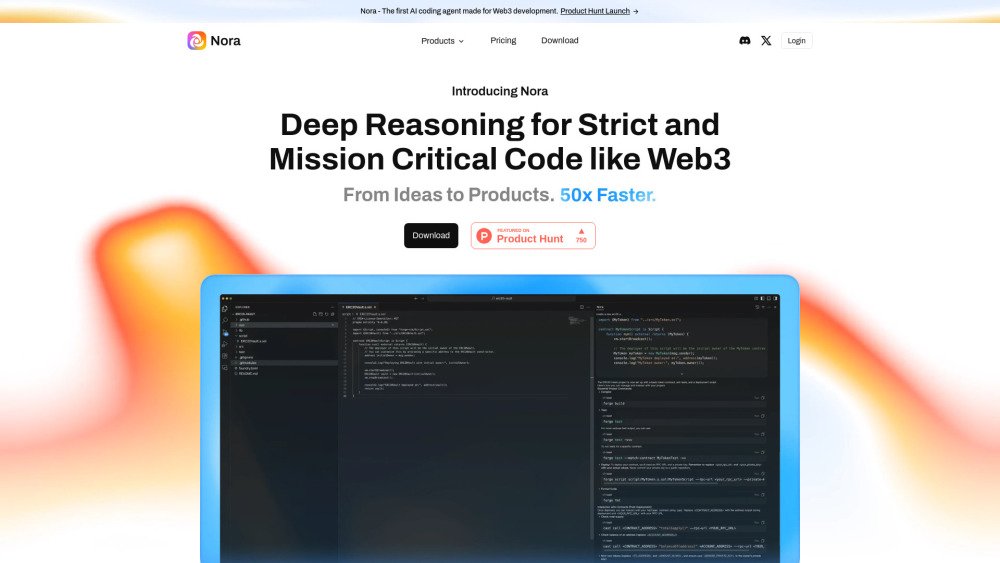Click the Product Hunt upvote count
The width and height of the screenshot is (1000, 563).
[581, 236]
